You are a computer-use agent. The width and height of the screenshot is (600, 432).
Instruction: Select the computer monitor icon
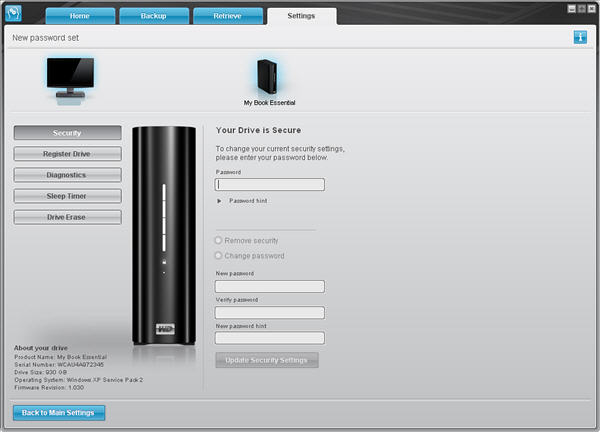(x=70, y=78)
